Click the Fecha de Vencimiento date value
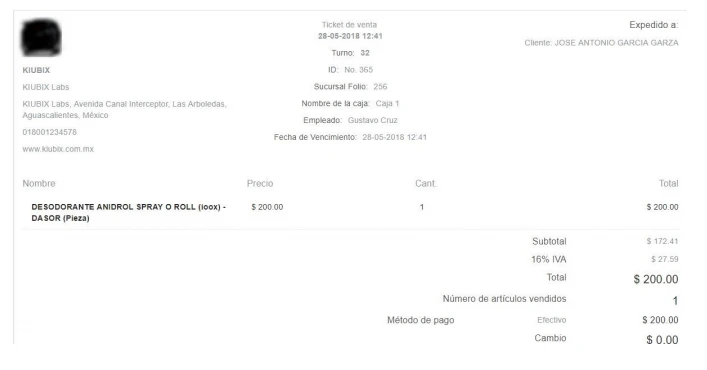The width and height of the screenshot is (707, 370). point(395,137)
